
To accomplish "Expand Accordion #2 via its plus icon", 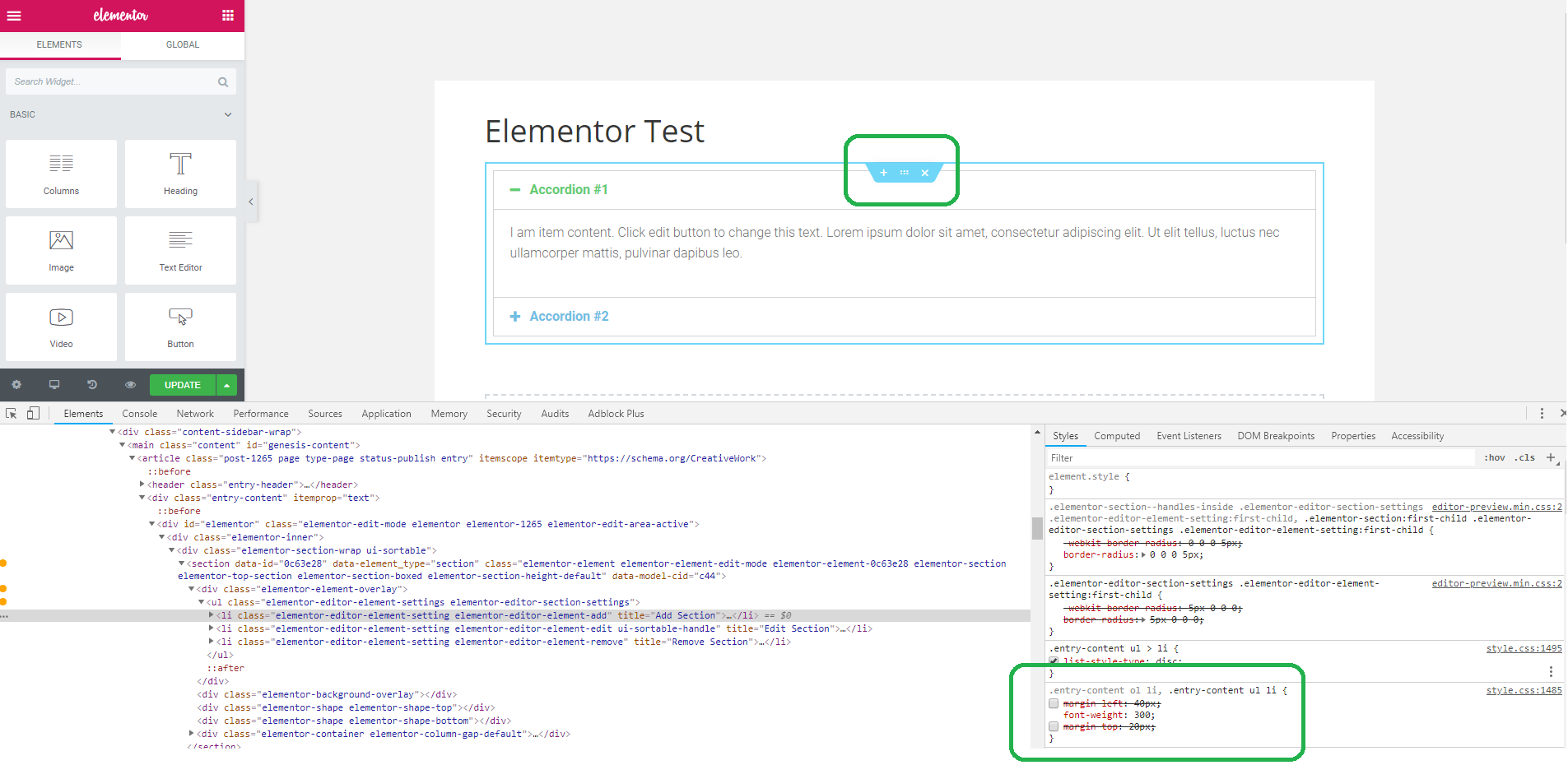I will 515,317.
